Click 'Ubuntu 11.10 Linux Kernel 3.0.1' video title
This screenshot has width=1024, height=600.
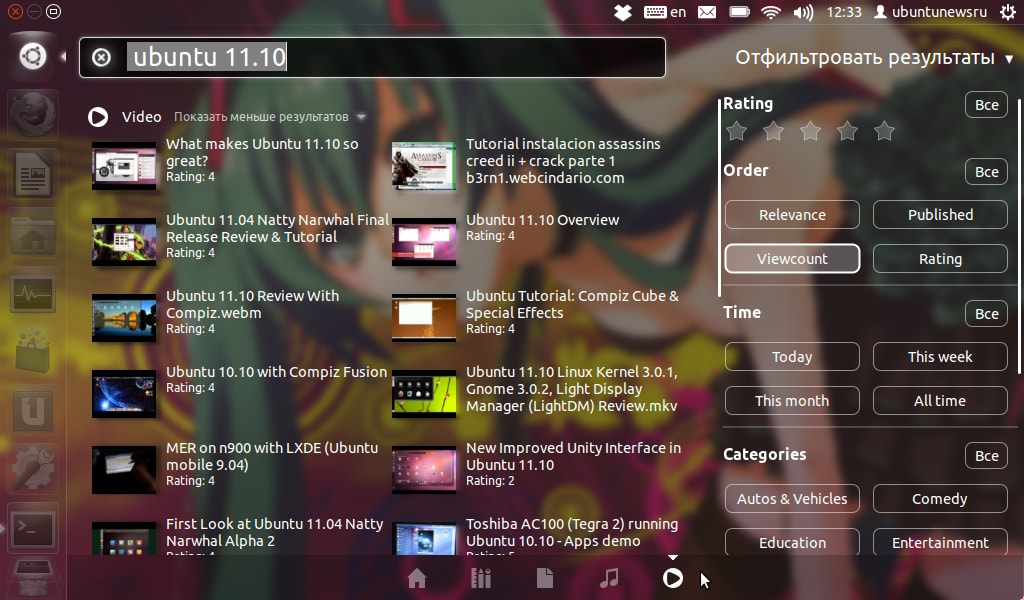pos(571,388)
